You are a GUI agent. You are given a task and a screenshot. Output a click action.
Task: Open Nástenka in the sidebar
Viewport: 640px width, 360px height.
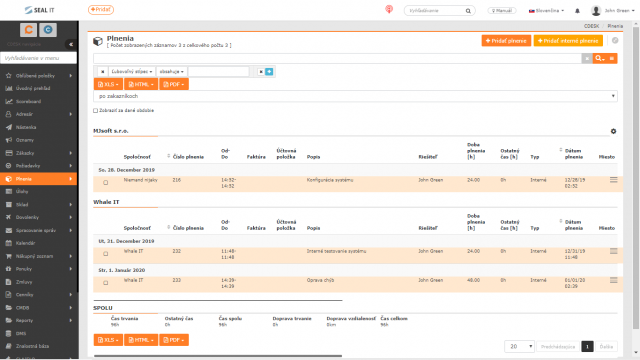coord(26,127)
